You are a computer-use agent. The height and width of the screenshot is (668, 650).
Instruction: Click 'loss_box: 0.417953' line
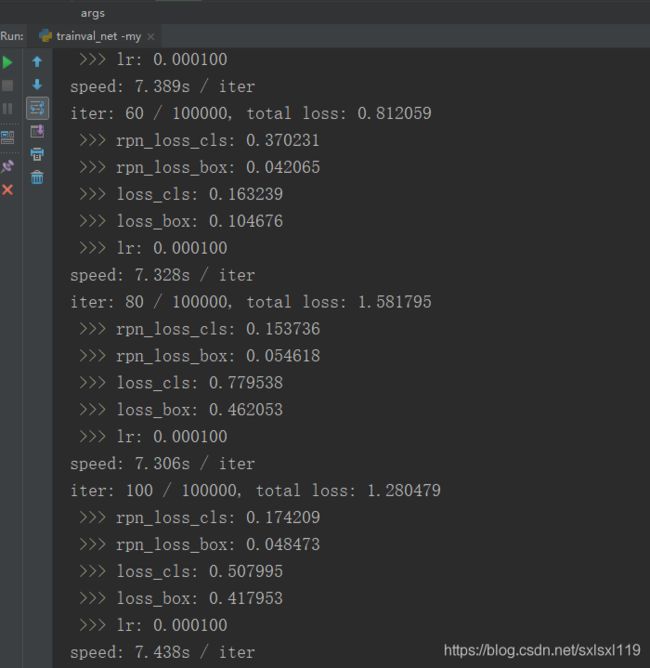(x=181, y=599)
